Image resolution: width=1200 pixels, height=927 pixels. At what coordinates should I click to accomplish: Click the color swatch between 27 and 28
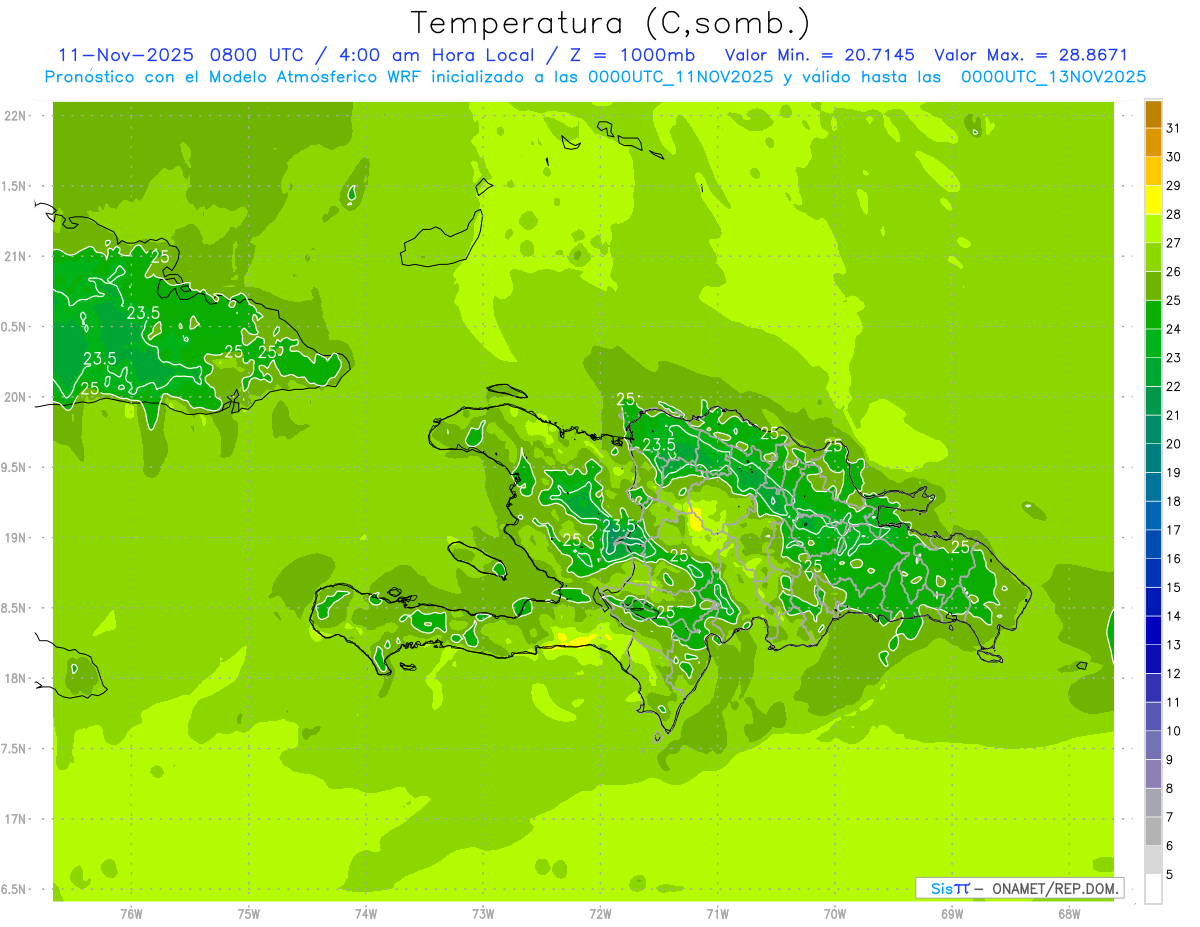[1153, 229]
